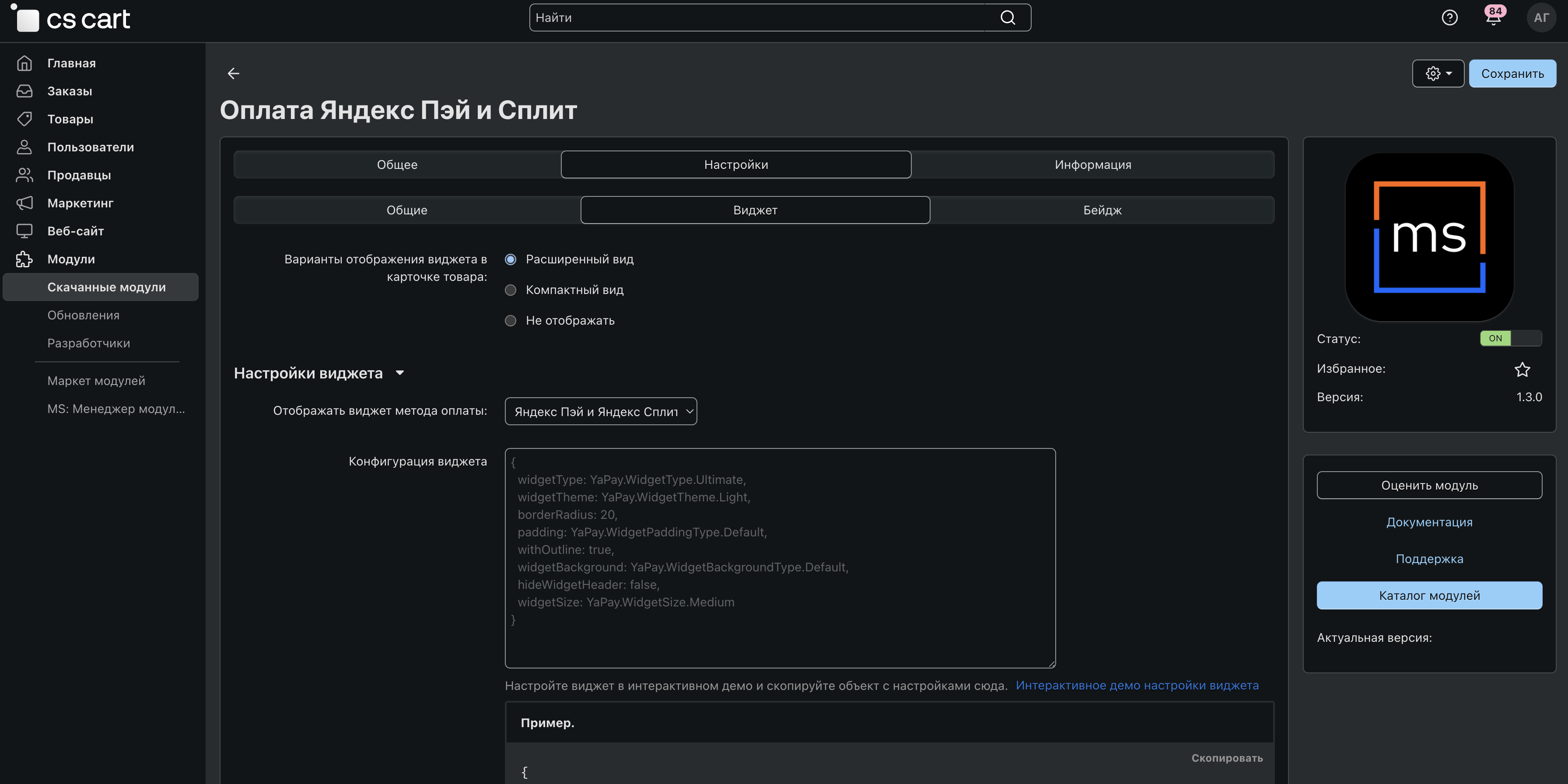Open the gear settings dropdown

pyautogui.click(x=1438, y=73)
